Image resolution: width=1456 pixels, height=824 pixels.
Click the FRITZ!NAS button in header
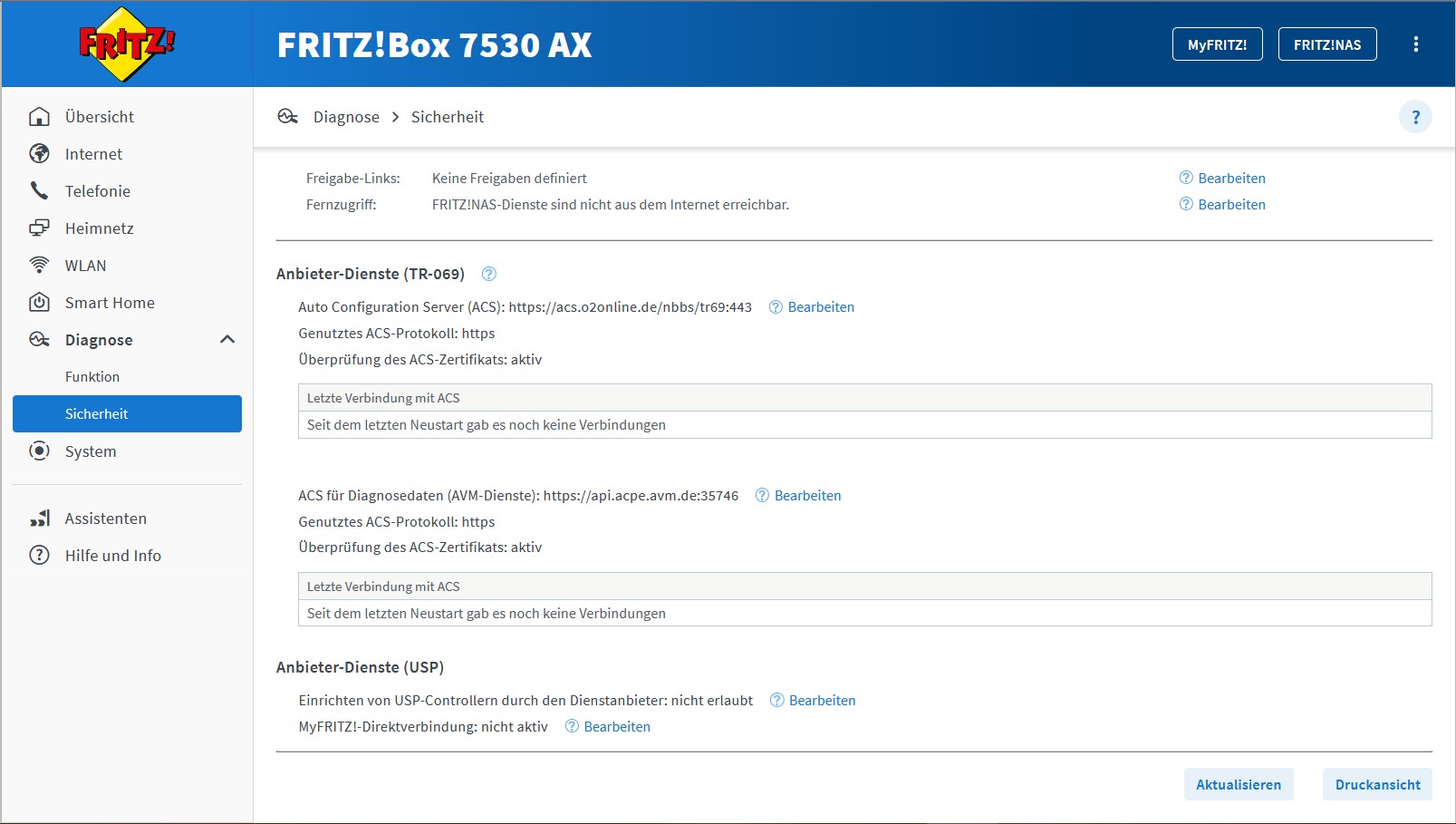(1327, 44)
